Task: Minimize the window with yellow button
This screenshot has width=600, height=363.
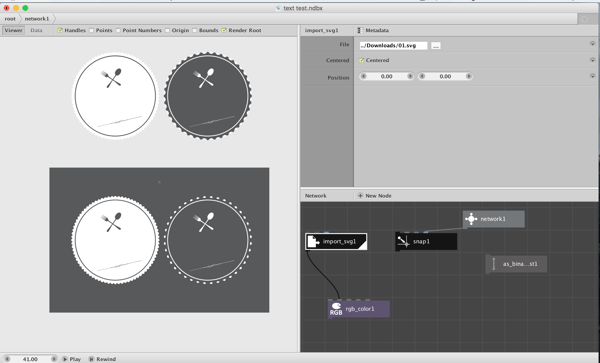Action: [x=16, y=8]
